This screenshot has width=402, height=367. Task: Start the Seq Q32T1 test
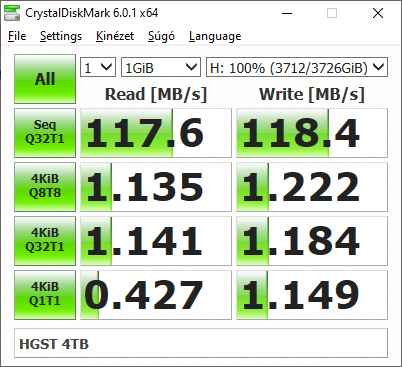[45, 133]
